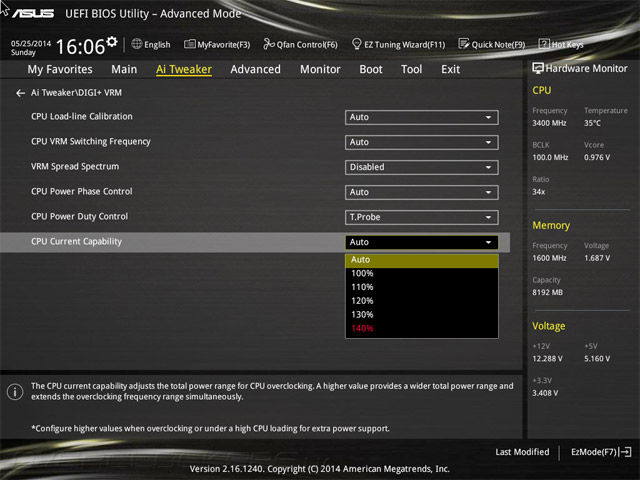Collapse the CPU Current Capability dropdown

tap(421, 242)
